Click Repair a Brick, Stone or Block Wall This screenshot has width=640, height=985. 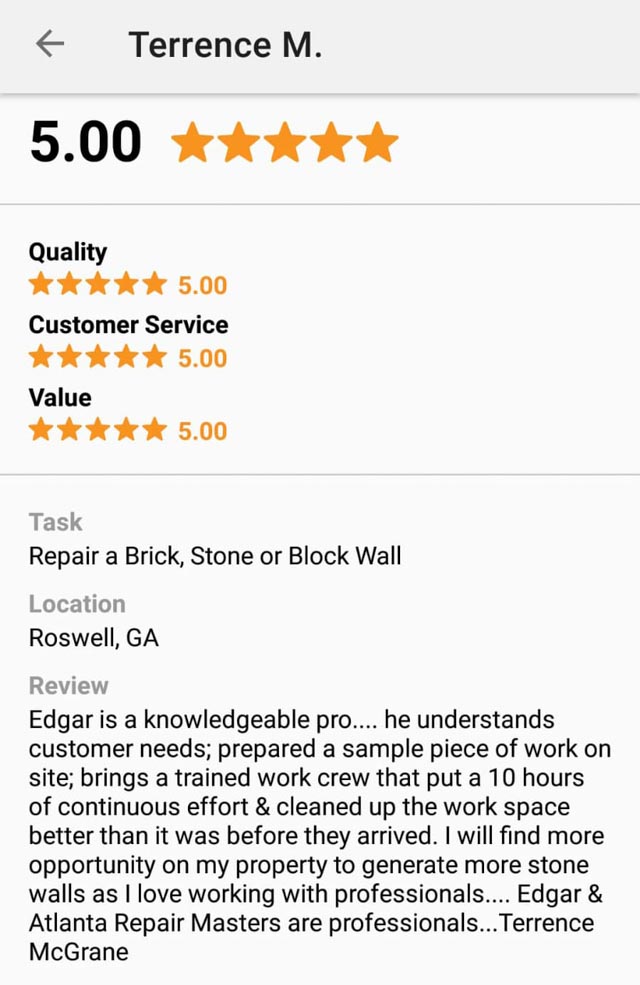(x=215, y=556)
